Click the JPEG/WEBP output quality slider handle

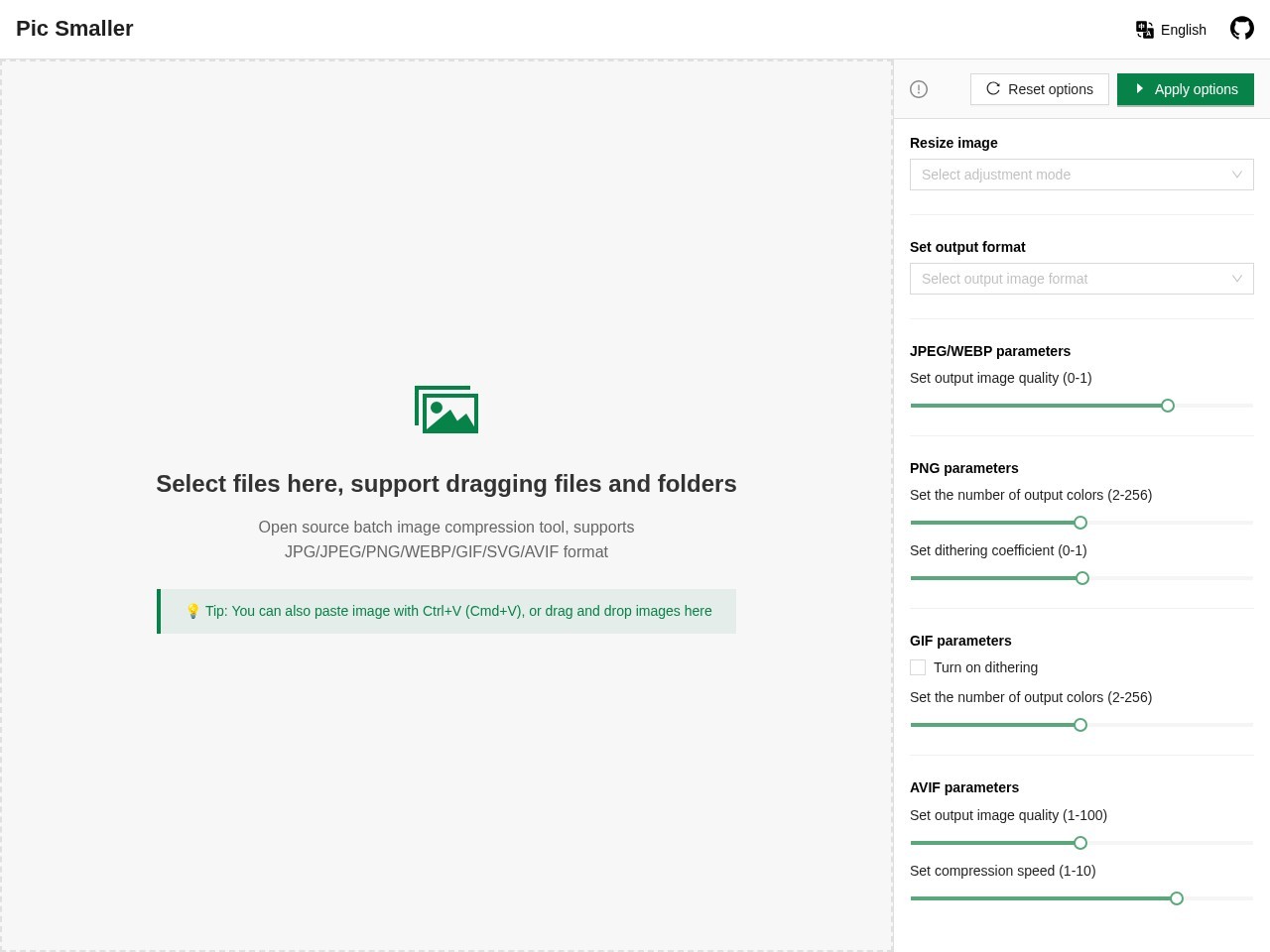1168,406
